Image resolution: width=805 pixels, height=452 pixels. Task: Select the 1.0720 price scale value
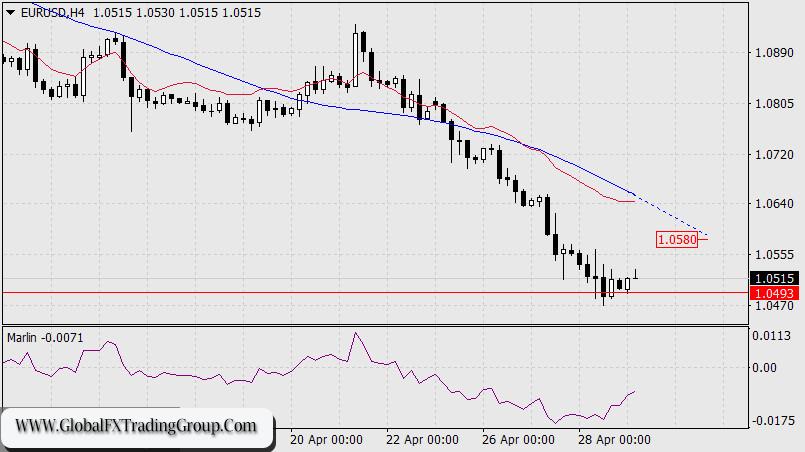pyautogui.click(x=774, y=154)
